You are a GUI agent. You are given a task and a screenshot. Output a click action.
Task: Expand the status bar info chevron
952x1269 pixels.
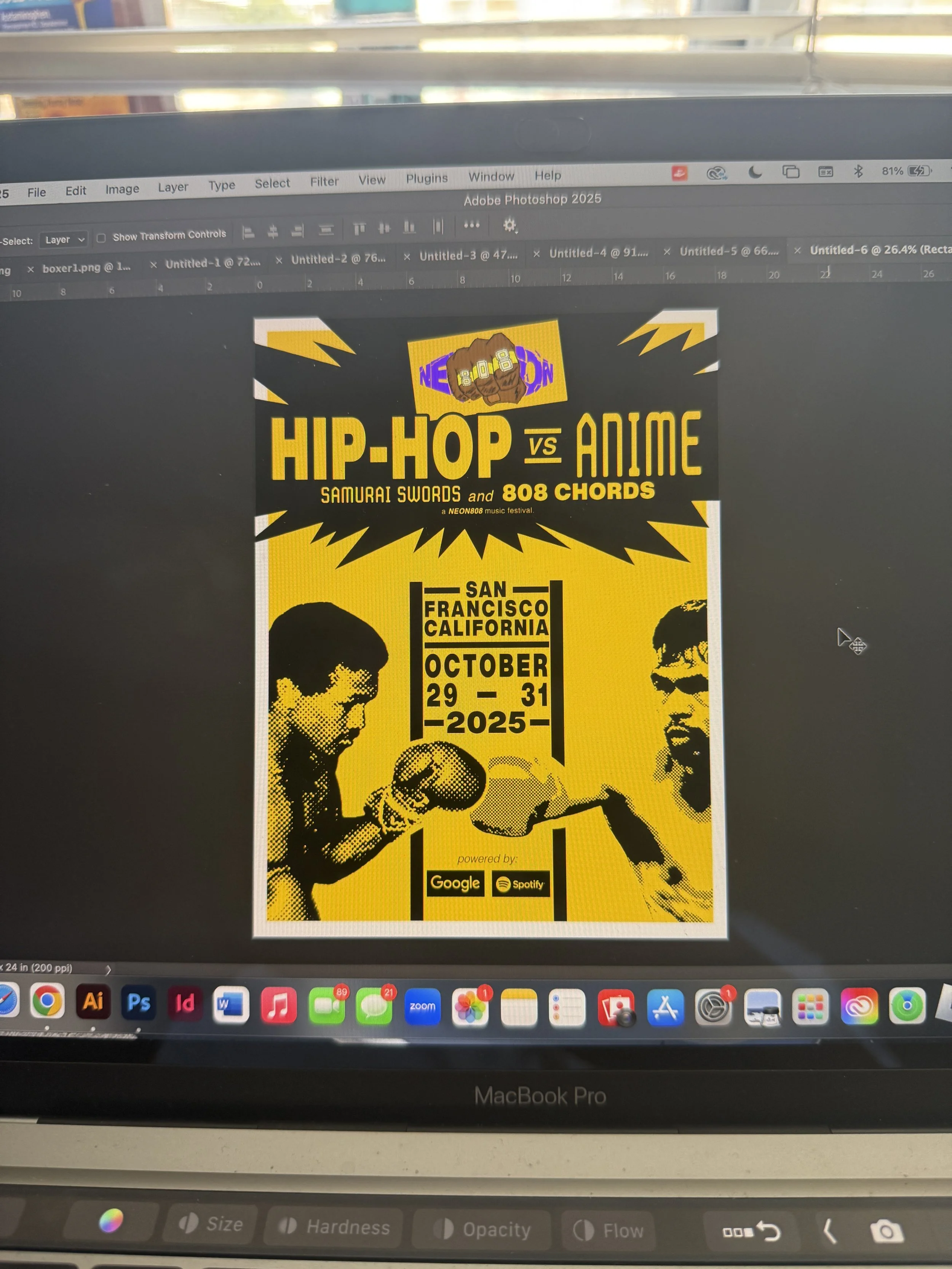[109, 969]
